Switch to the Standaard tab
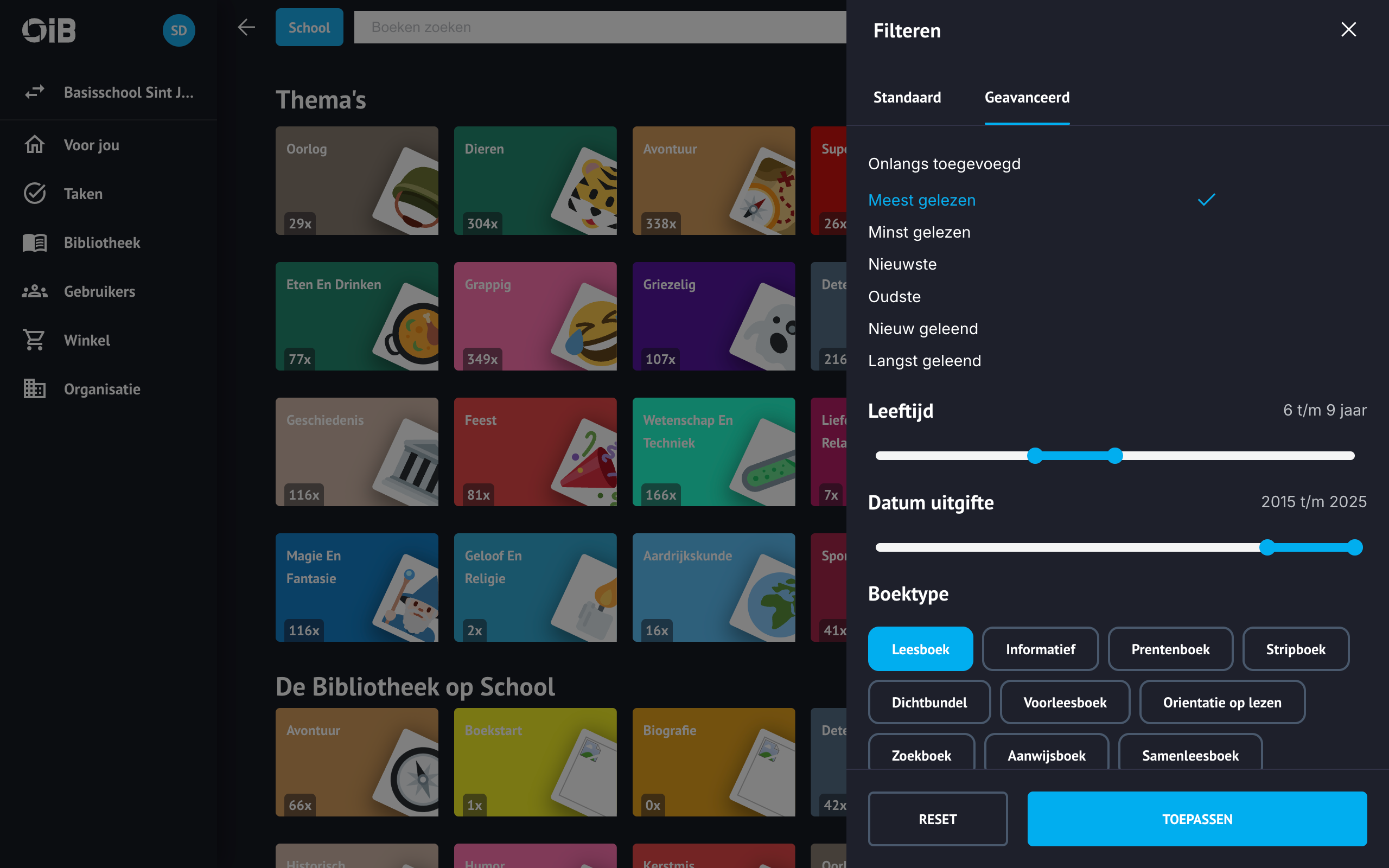This screenshot has height=868, width=1389. 907,97
